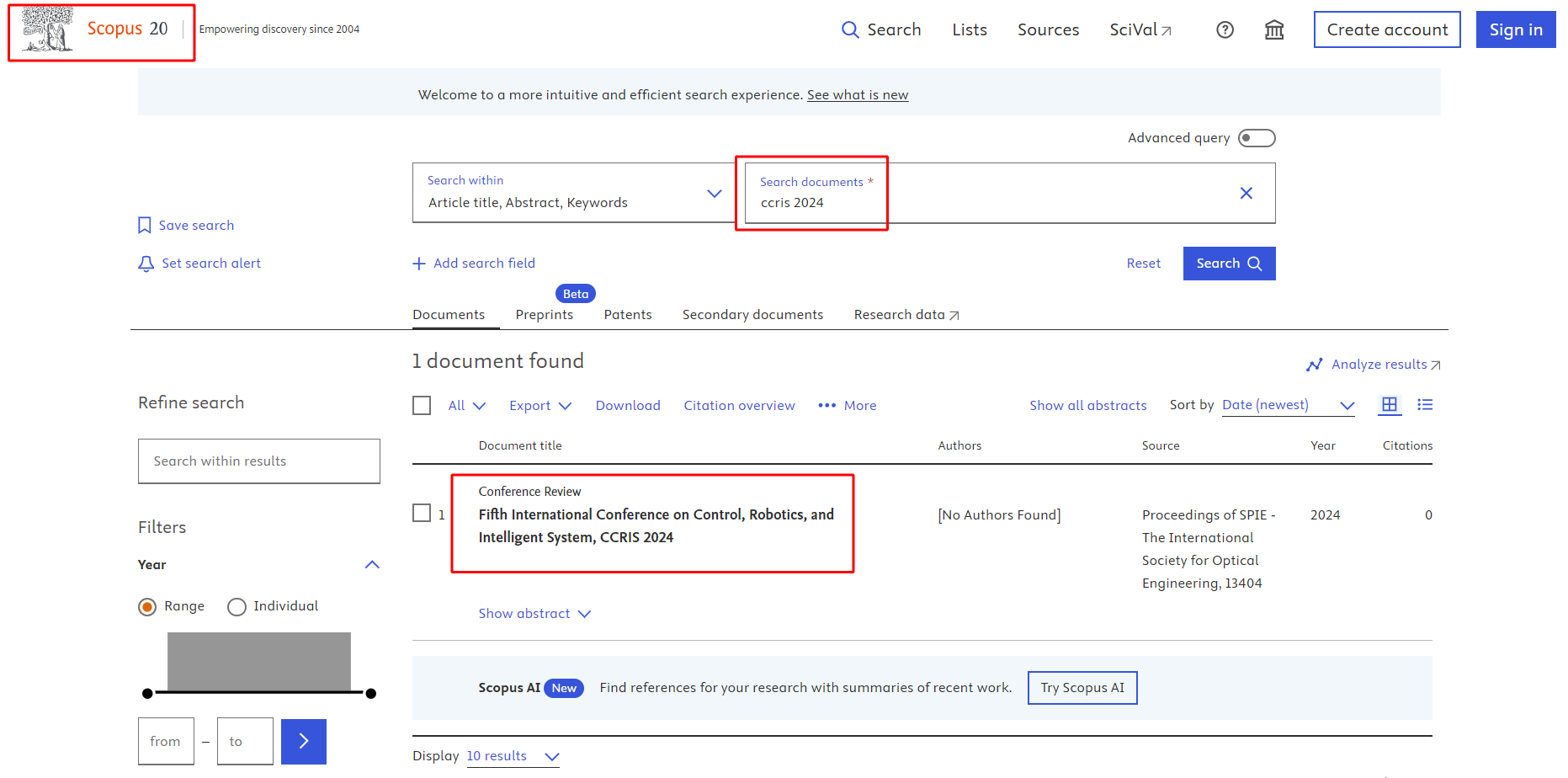Expand Show abstract for the document
This screenshot has height=778, width=1568.
coord(534,613)
